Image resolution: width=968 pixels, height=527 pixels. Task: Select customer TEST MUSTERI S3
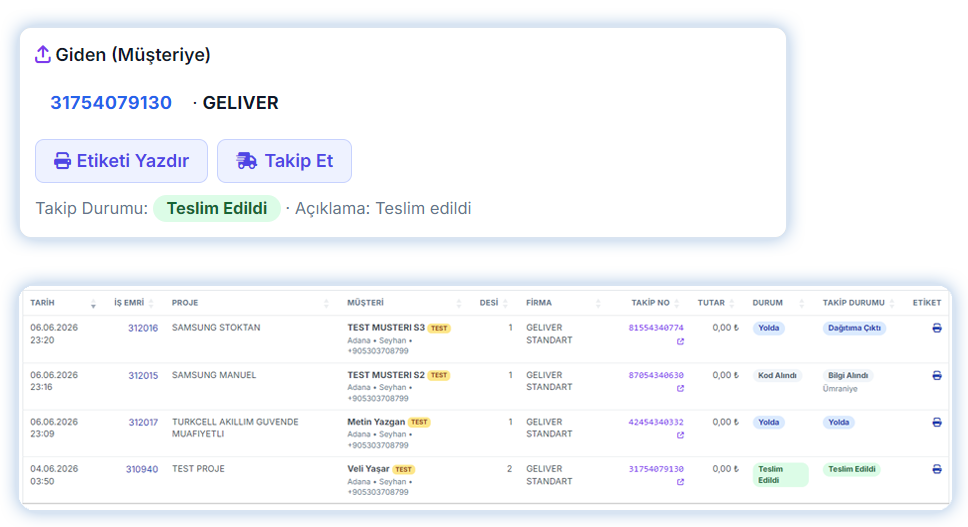(386, 328)
